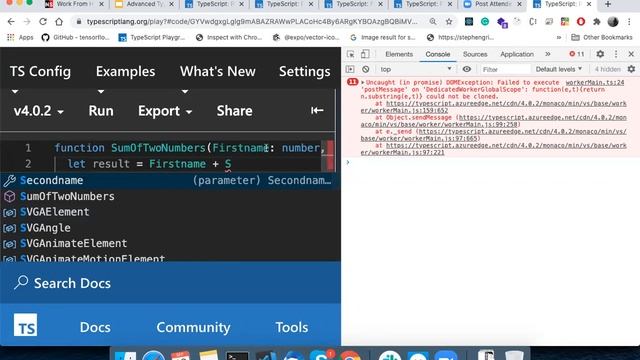Viewport: 640px width, 360px height.
Task: Click the zoom magnifier icon in address bar
Action: tap(433, 22)
